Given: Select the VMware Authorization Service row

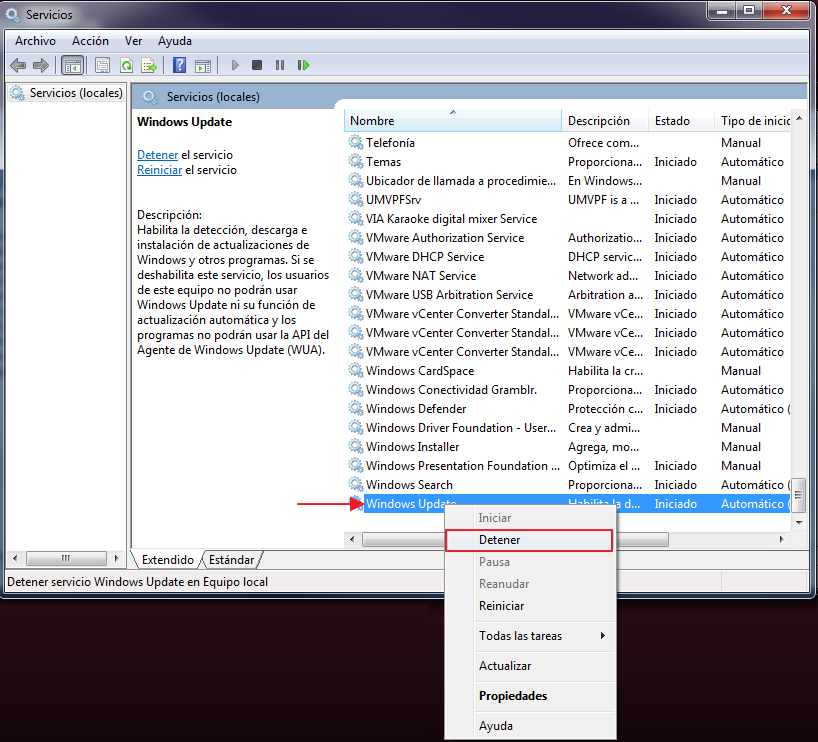Looking at the screenshot, I should point(568,238).
